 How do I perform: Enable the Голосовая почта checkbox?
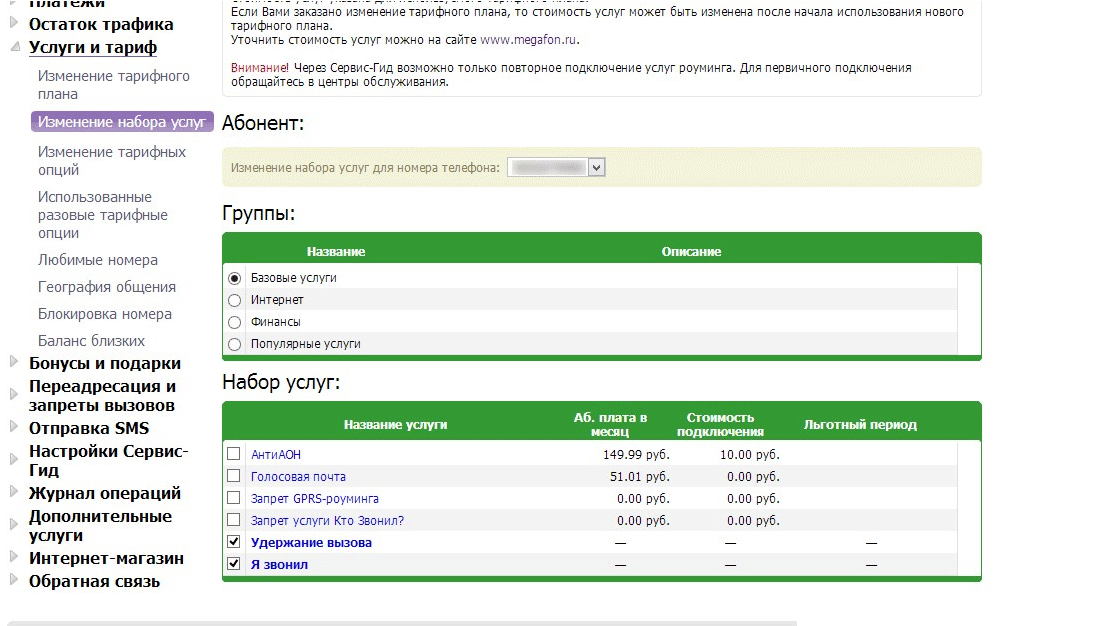click(234, 476)
